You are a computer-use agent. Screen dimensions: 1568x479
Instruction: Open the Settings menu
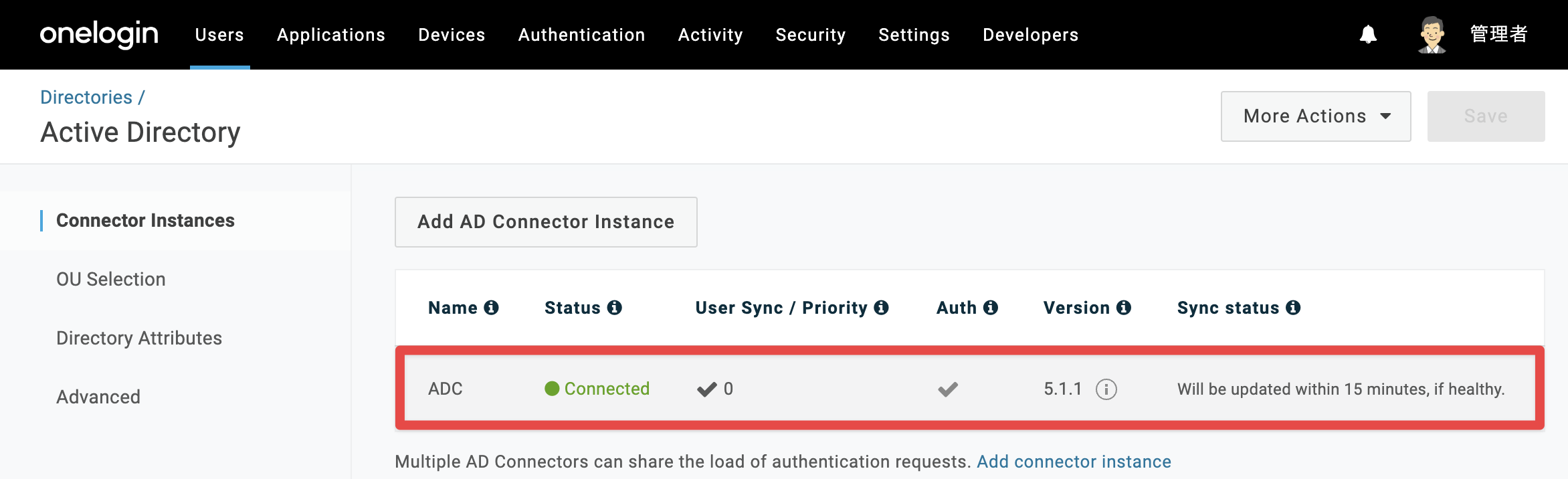[x=914, y=35]
